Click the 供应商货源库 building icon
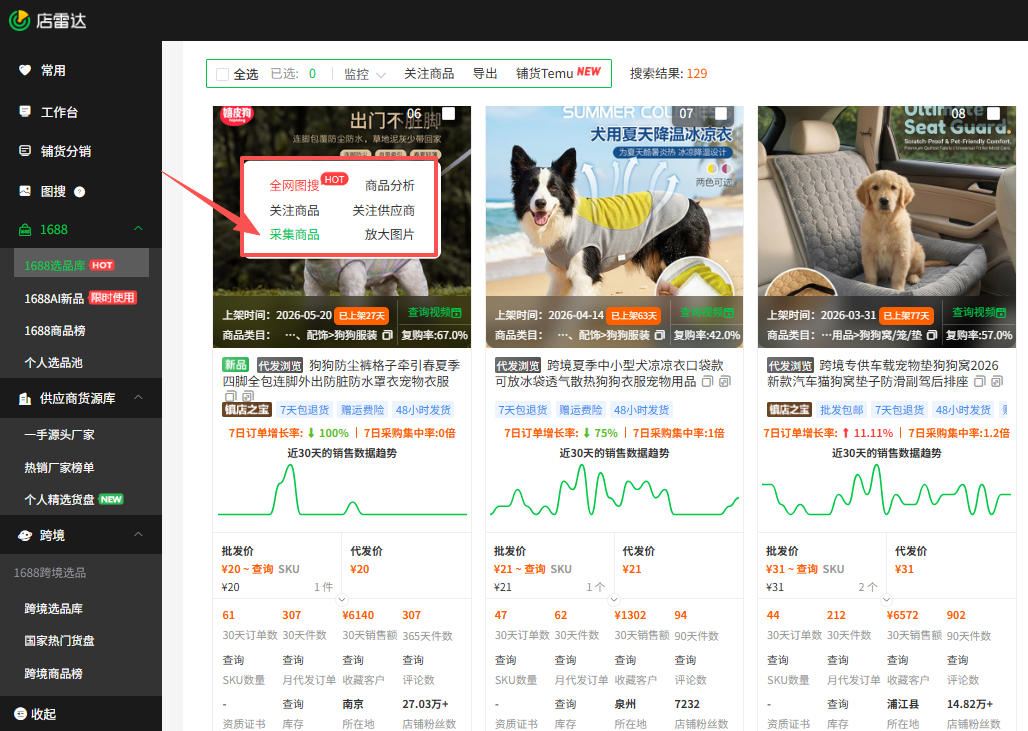1028x731 pixels. (25, 398)
